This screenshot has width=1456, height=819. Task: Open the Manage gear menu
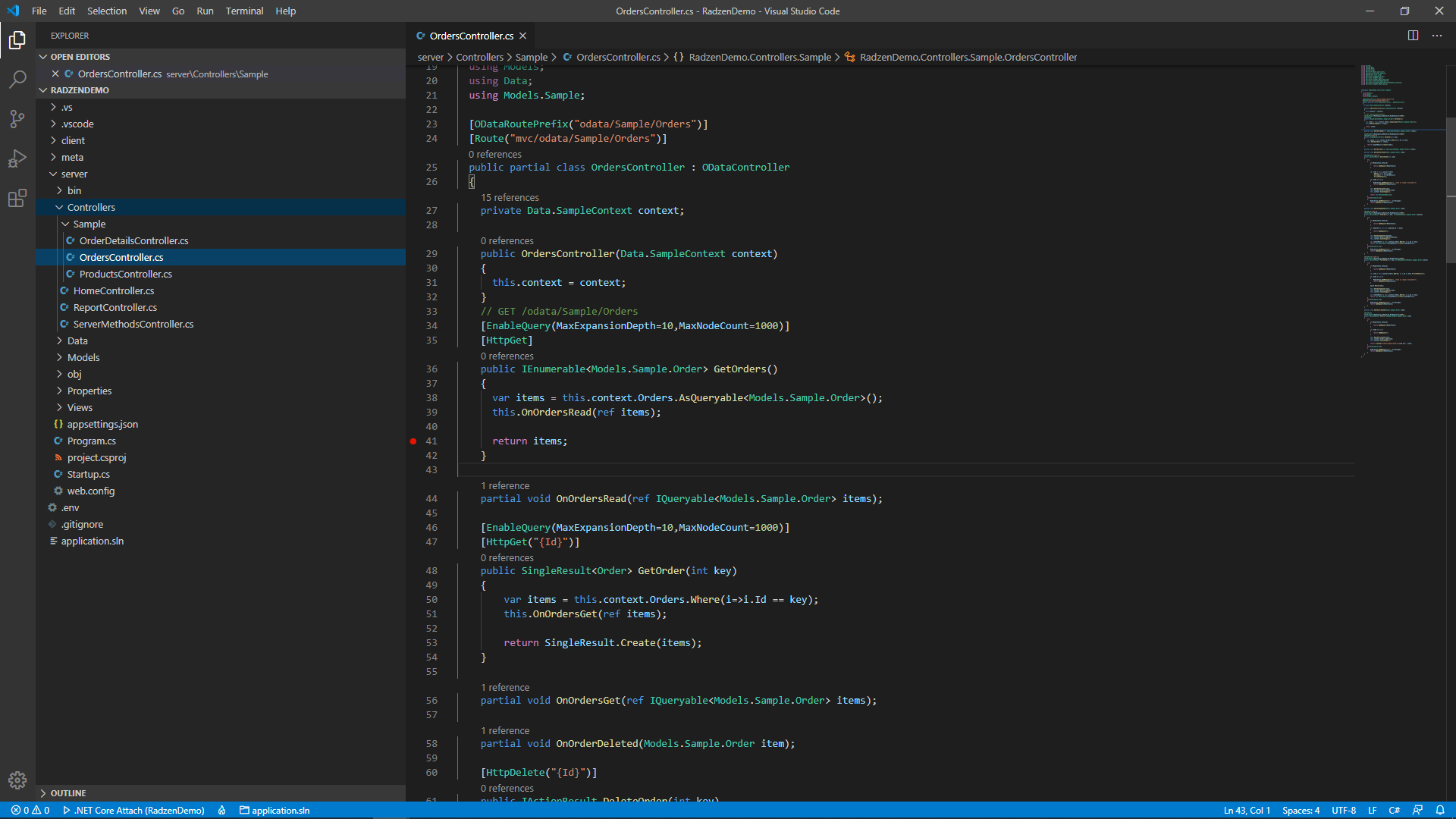point(17,780)
